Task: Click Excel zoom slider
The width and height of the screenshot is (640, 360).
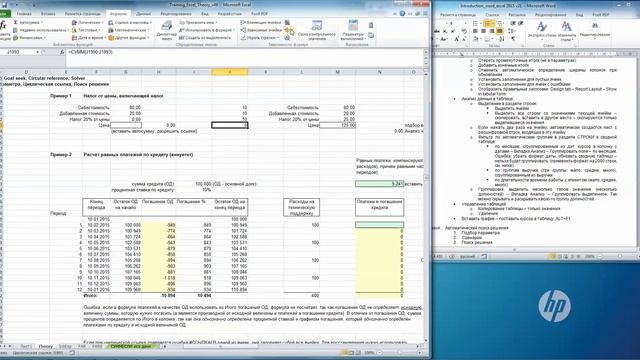Action: [x=399, y=353]
